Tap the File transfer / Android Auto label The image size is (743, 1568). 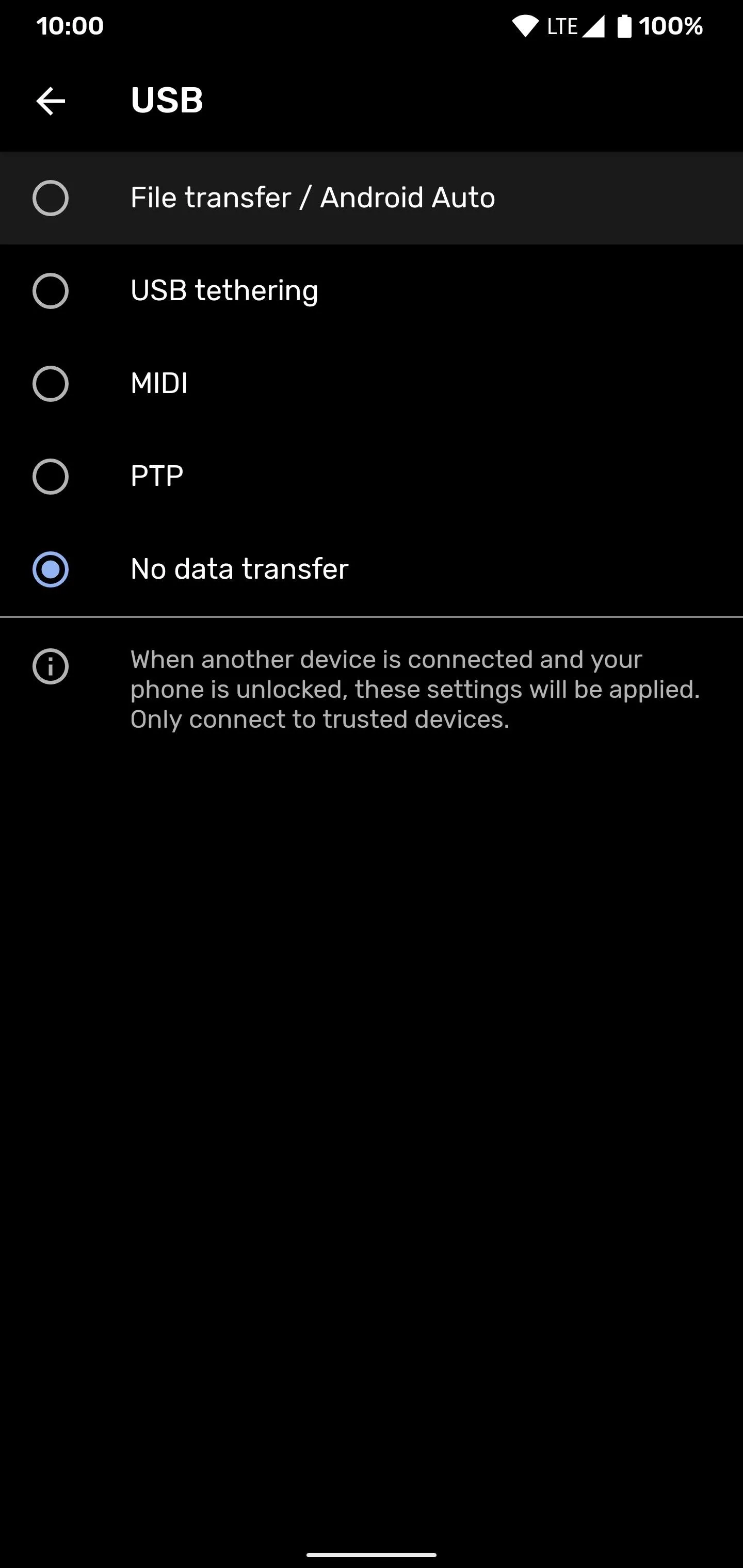pos(313,198)
